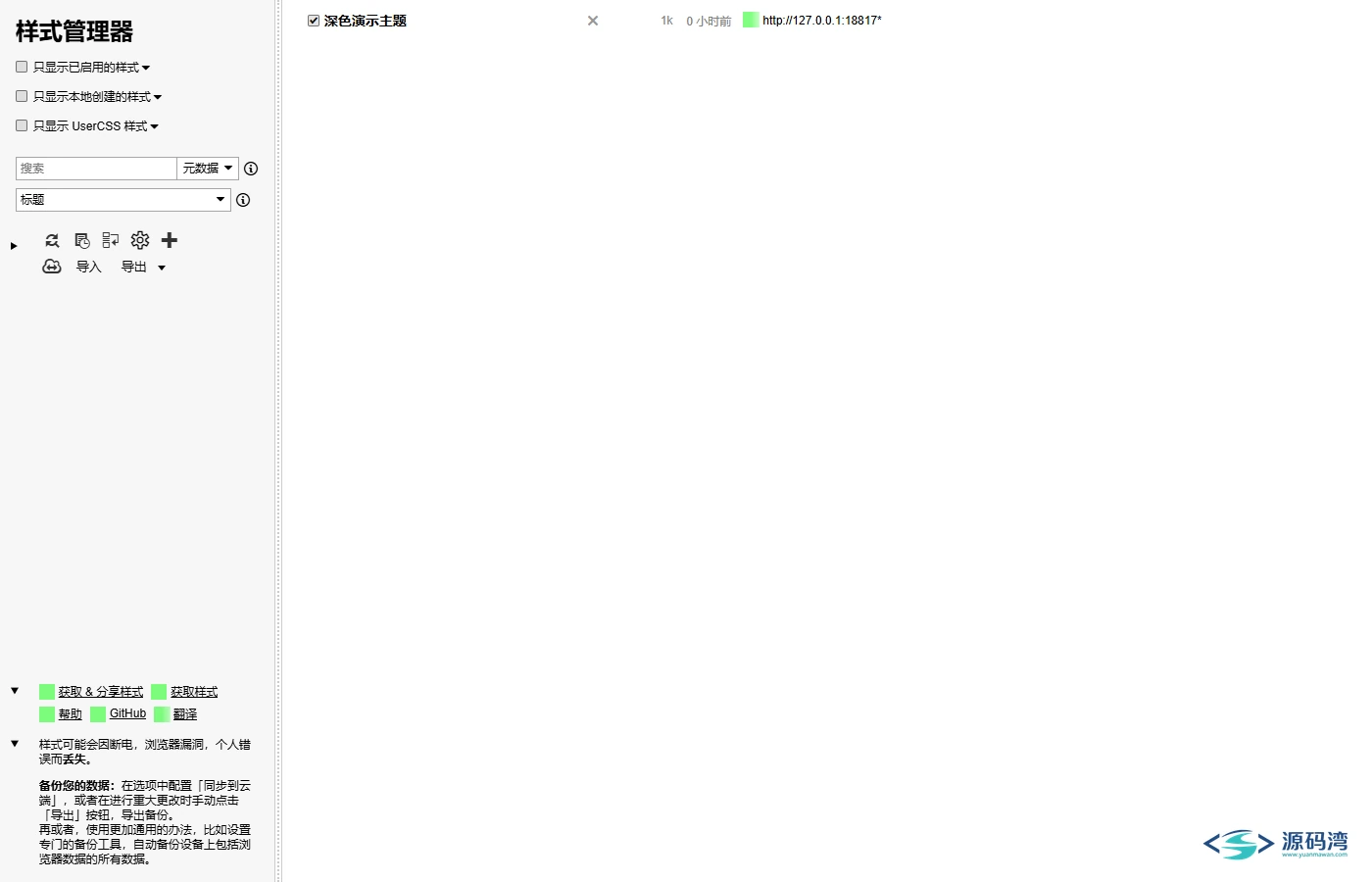Open the 获取样式 link
The height and width of the screenshot is (882, 1372).
[194, 692]
